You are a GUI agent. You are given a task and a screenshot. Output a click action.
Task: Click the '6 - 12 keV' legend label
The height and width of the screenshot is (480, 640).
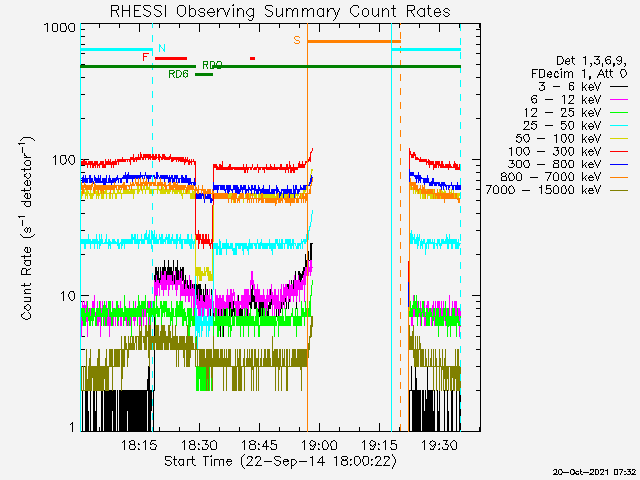point(565,100)
